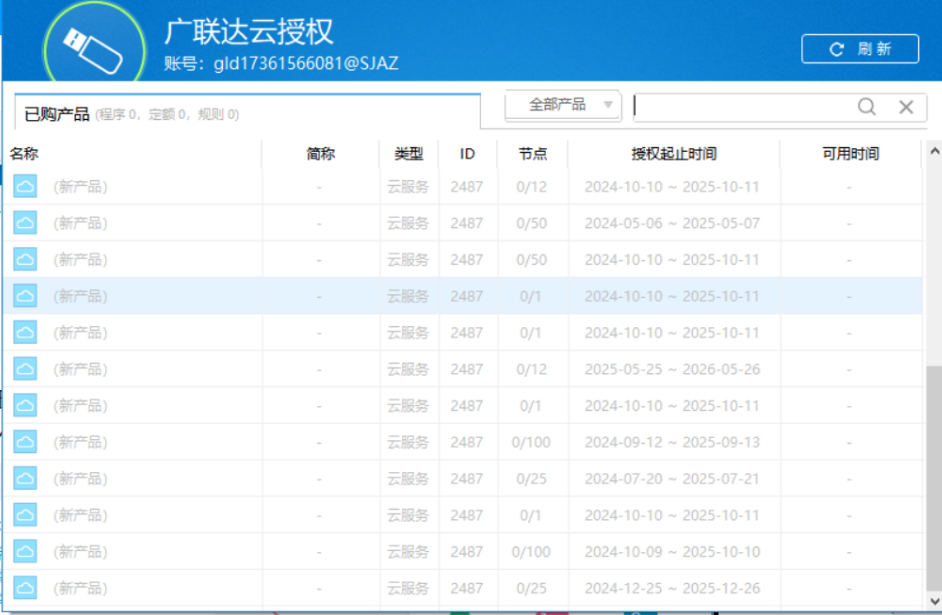
Task: Click (新产品) name in 2024-05-06 row
Action: click(80, 223)
